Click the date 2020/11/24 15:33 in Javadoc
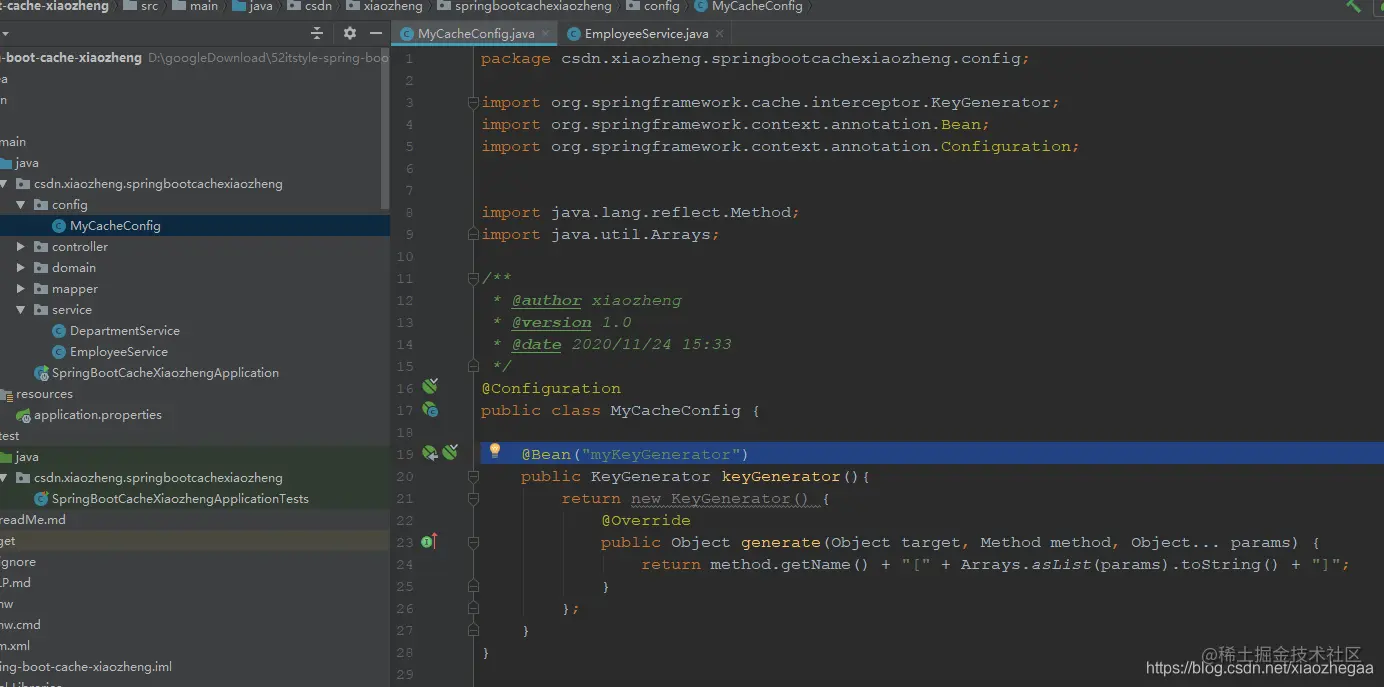This screenshot has width=1384, height=687. [651, 344]
